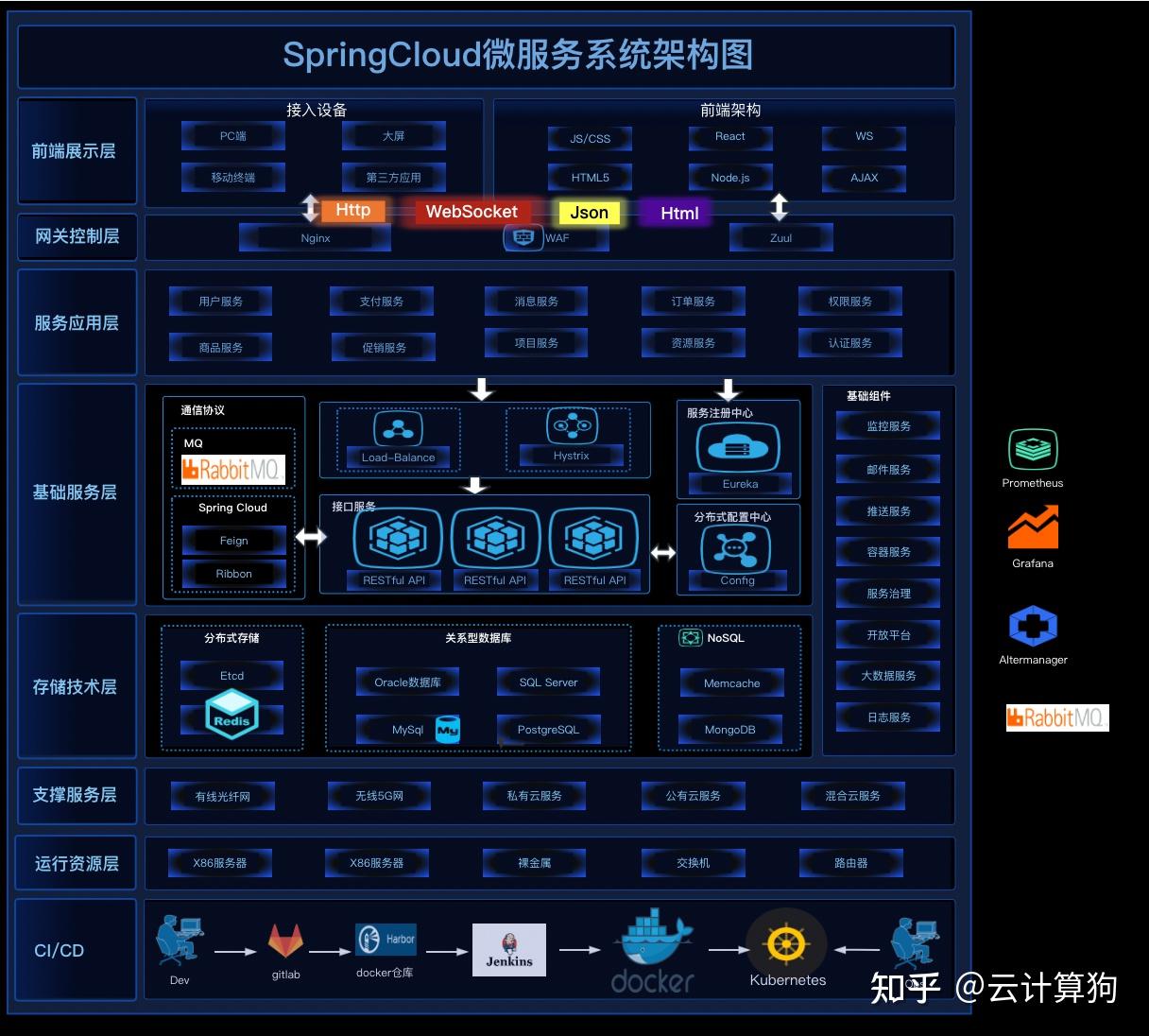Viewport: 1149px width, 1036px height.
Task: Select the yellow Json label
Action: tap(590, 213)
